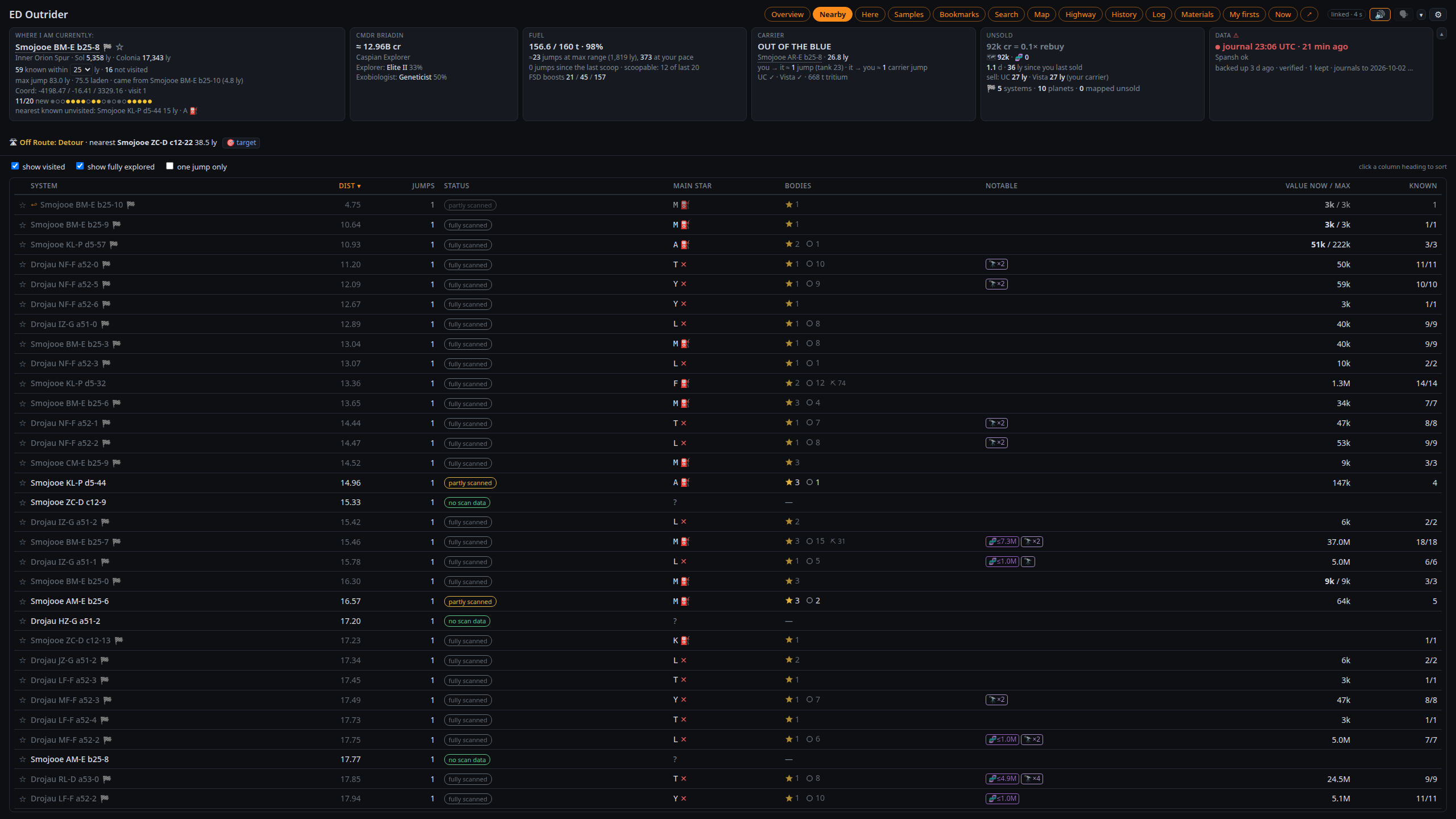The width and height of the screenshot is (1456, 819).
Task: Collapse the header cards with the up-arrow
Action: [1441, 34]
